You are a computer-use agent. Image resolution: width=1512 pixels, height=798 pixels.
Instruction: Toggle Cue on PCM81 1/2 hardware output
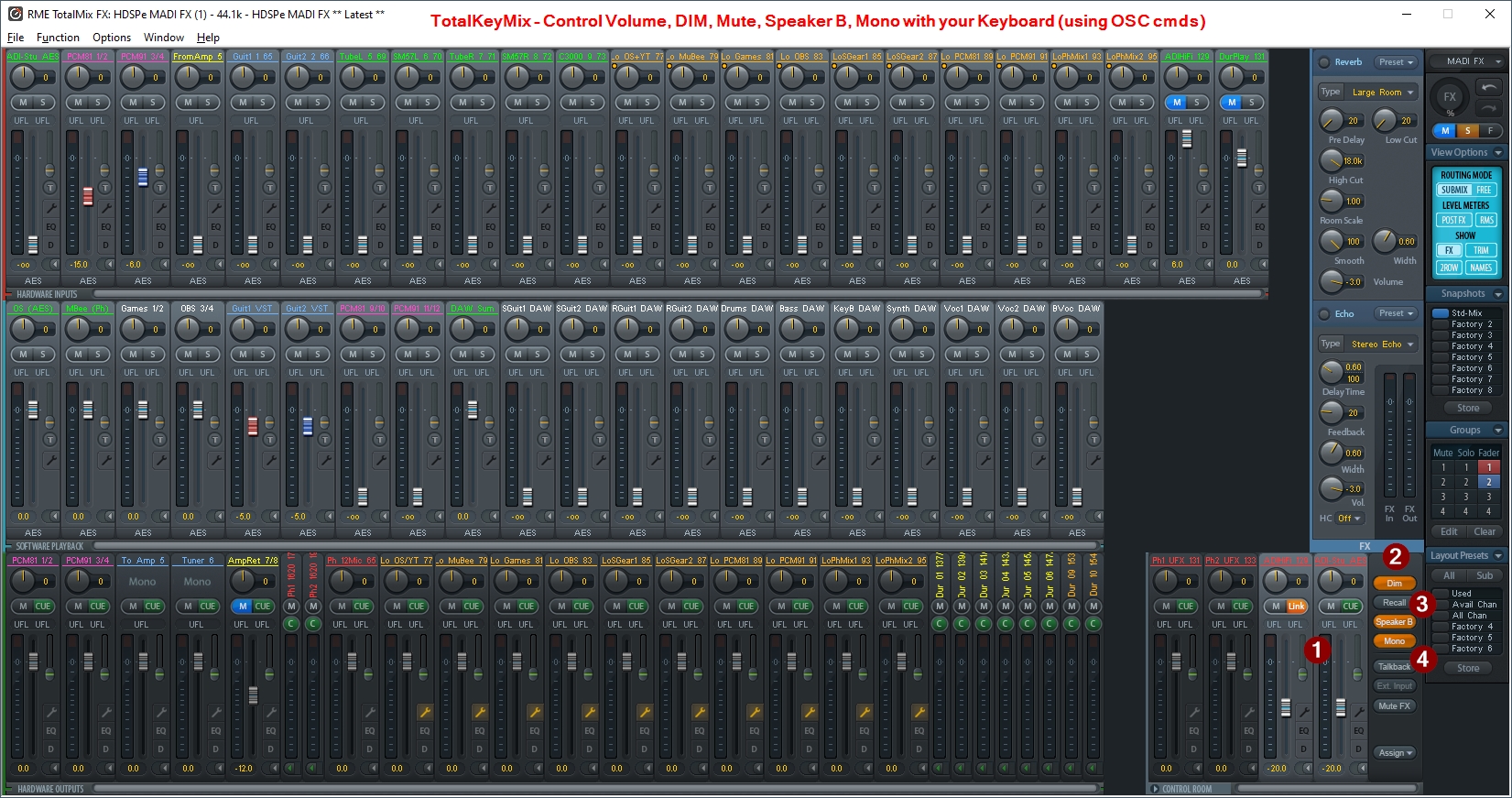tap(43, 606)
